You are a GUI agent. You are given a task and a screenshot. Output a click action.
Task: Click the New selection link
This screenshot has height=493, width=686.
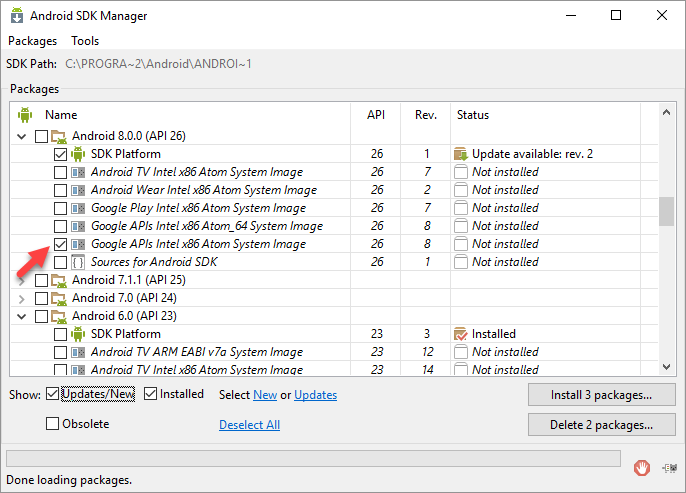[x=265, y=395]
